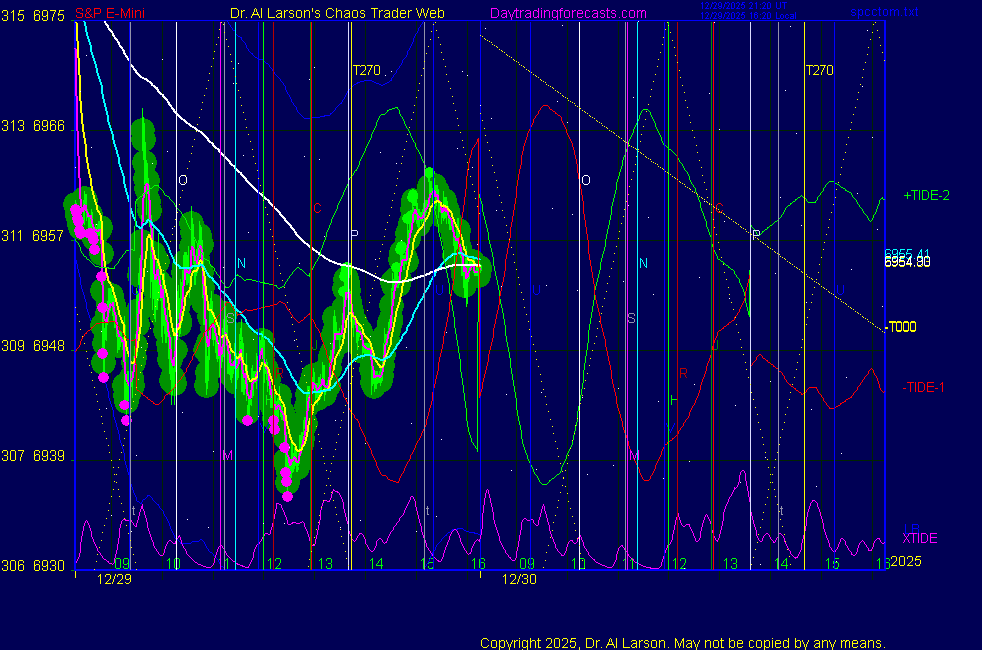Click the XTIDE legend label
The width and height of the screenshot is (982, 650).
point(920,538)
